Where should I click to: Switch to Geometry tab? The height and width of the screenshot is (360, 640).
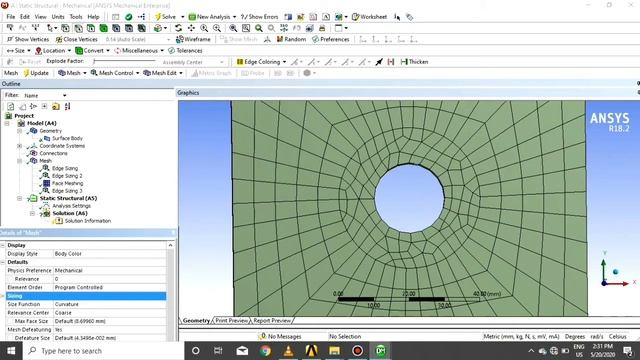[196, 321]
